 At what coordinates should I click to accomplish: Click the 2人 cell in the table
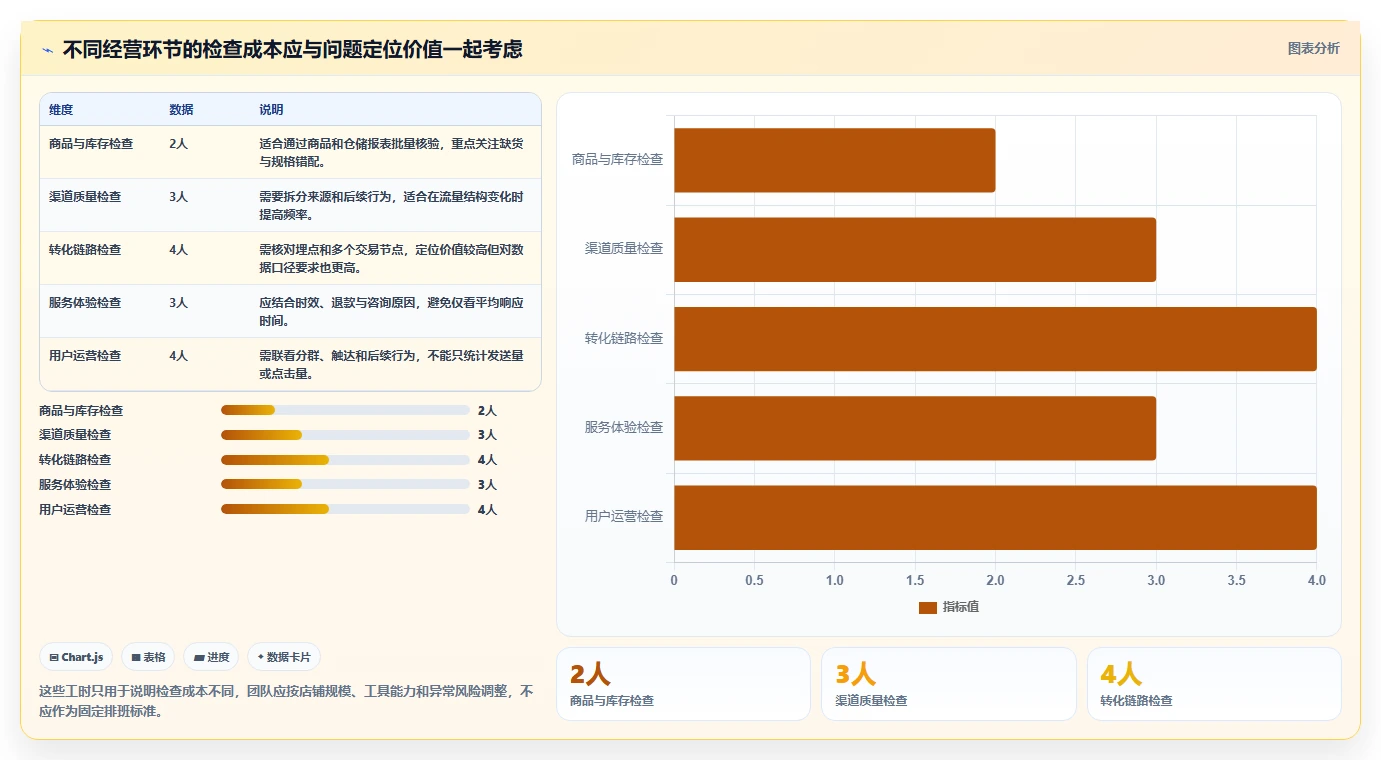(178, 144)
